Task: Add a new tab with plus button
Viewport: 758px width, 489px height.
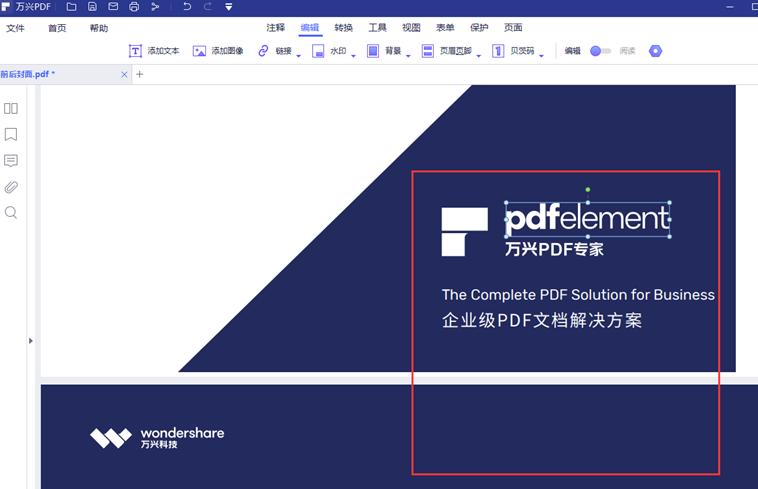Action: click(x=140, y=74)
